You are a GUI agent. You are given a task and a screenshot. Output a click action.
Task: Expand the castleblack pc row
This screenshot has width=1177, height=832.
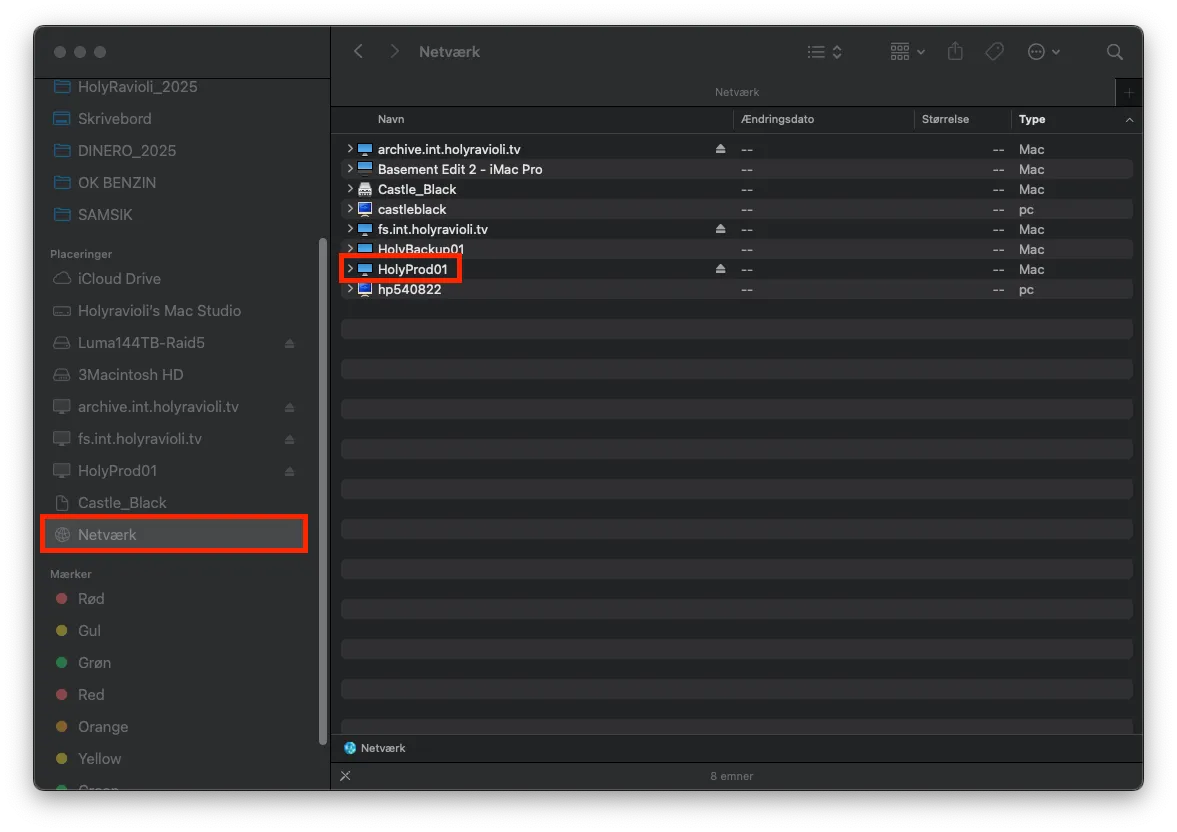pos(350,209)
